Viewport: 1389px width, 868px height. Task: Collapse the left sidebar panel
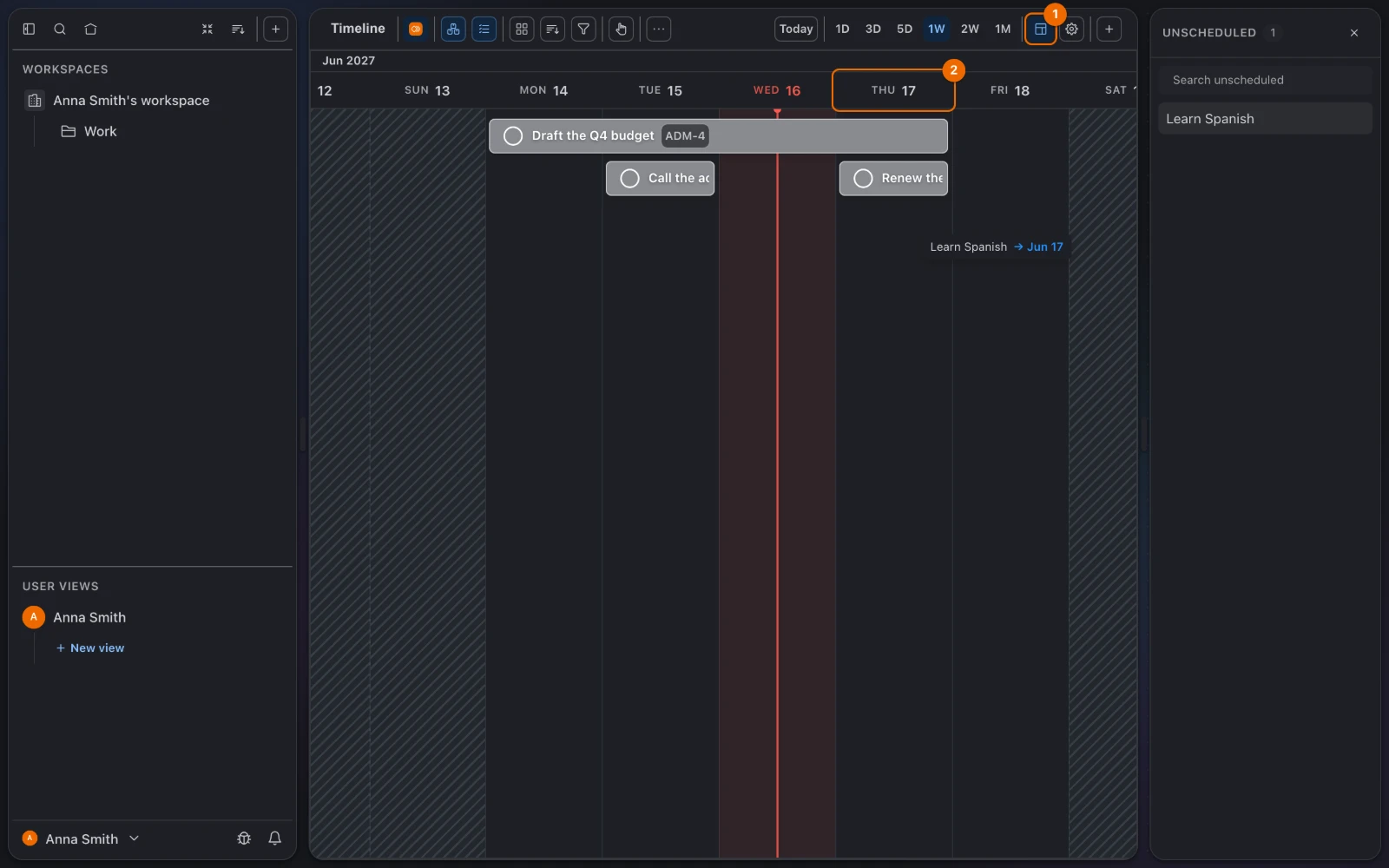[x=29, y=29]
